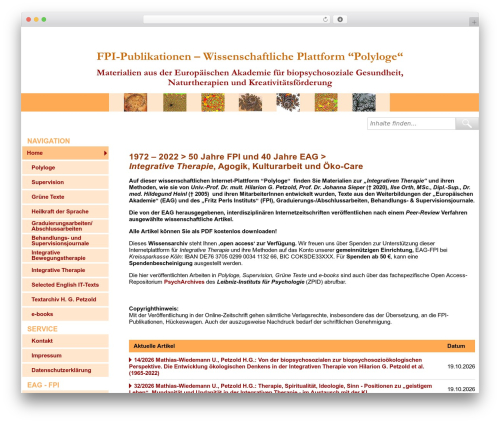Open Integrative Therapie menu item
The width and height of the screenshot is (500, 423).
coord(65,270)
